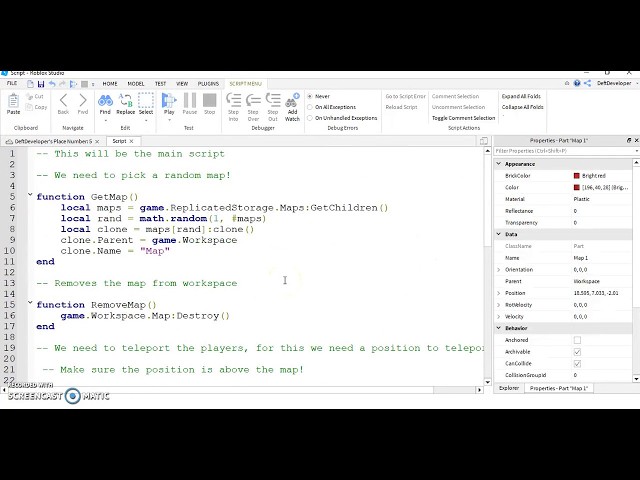Expand the Position property
The width and height of the screenshot is (640, 480).
[x=499, y=293]
